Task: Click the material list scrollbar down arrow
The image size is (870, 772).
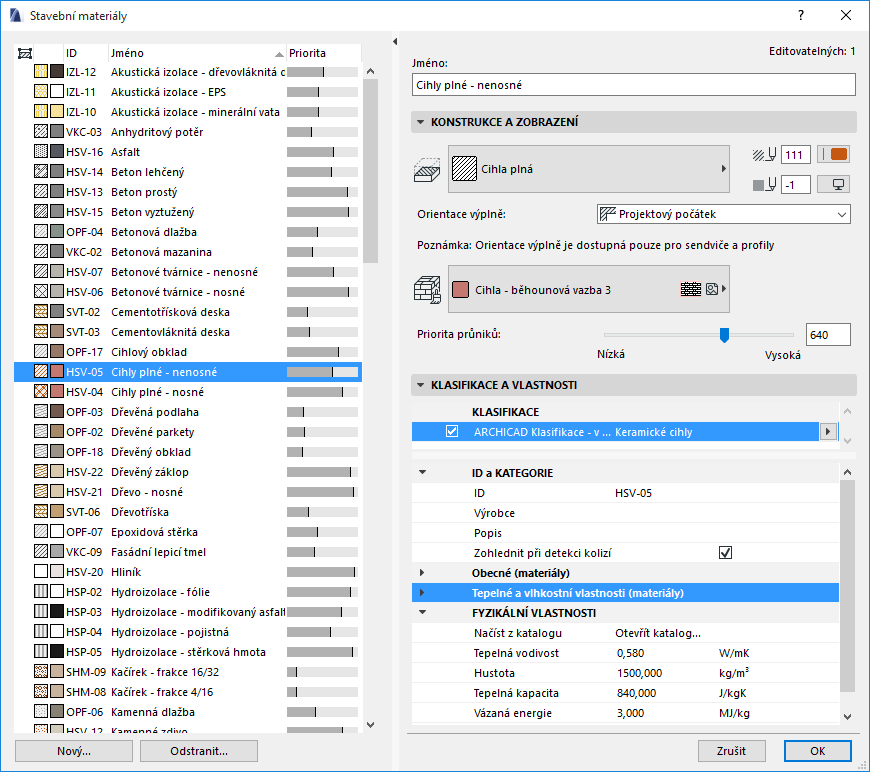Action: pos(371,724)
